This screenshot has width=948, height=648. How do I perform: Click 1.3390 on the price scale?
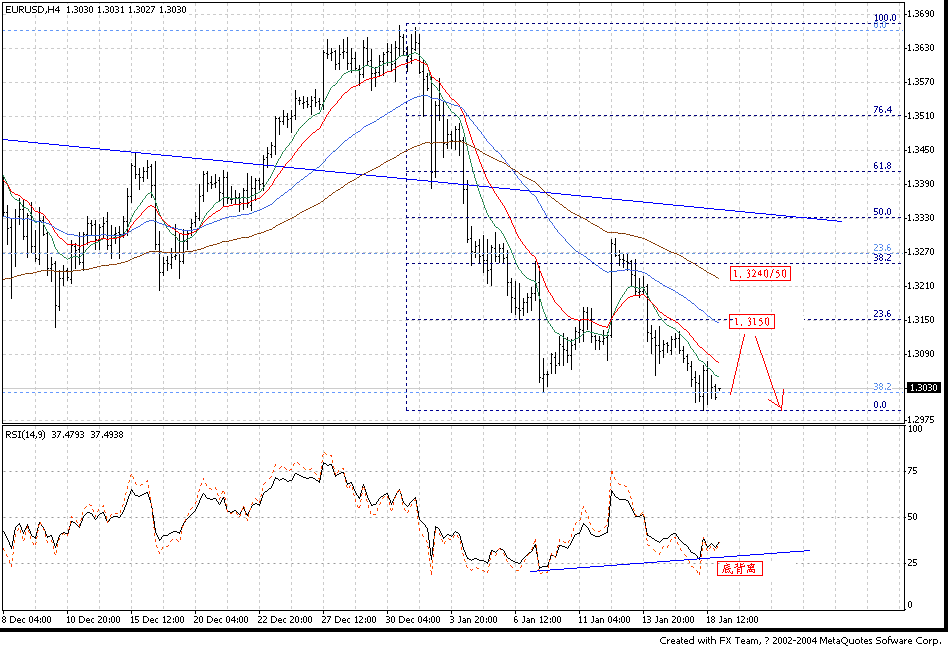pos(921,184)
